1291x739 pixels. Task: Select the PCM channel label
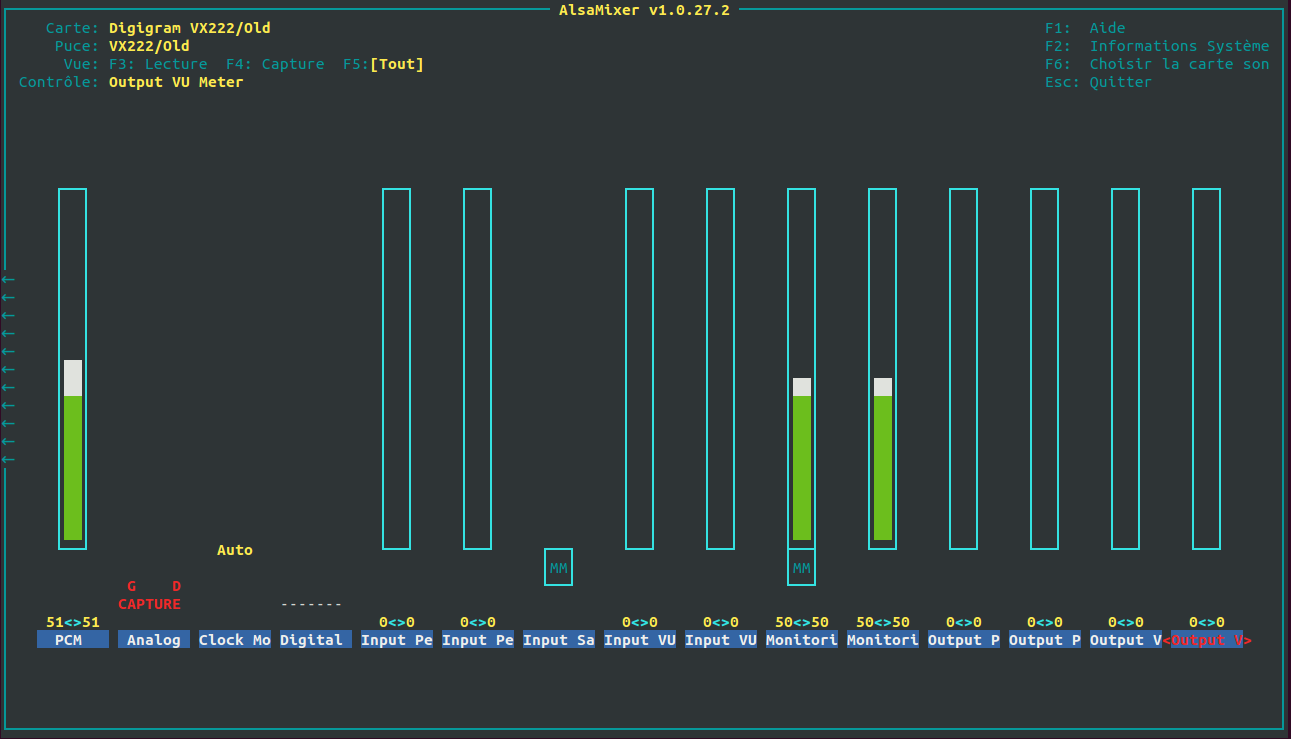tap(73, 640)
